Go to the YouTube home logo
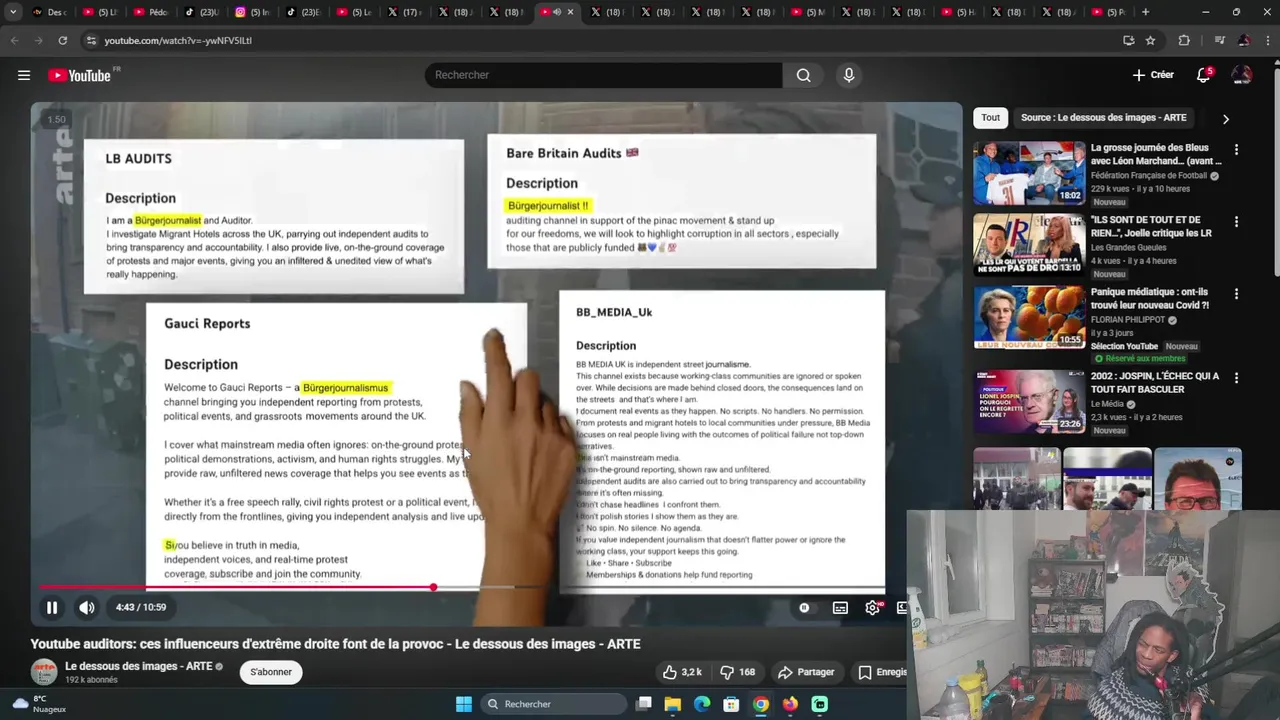 79,75
